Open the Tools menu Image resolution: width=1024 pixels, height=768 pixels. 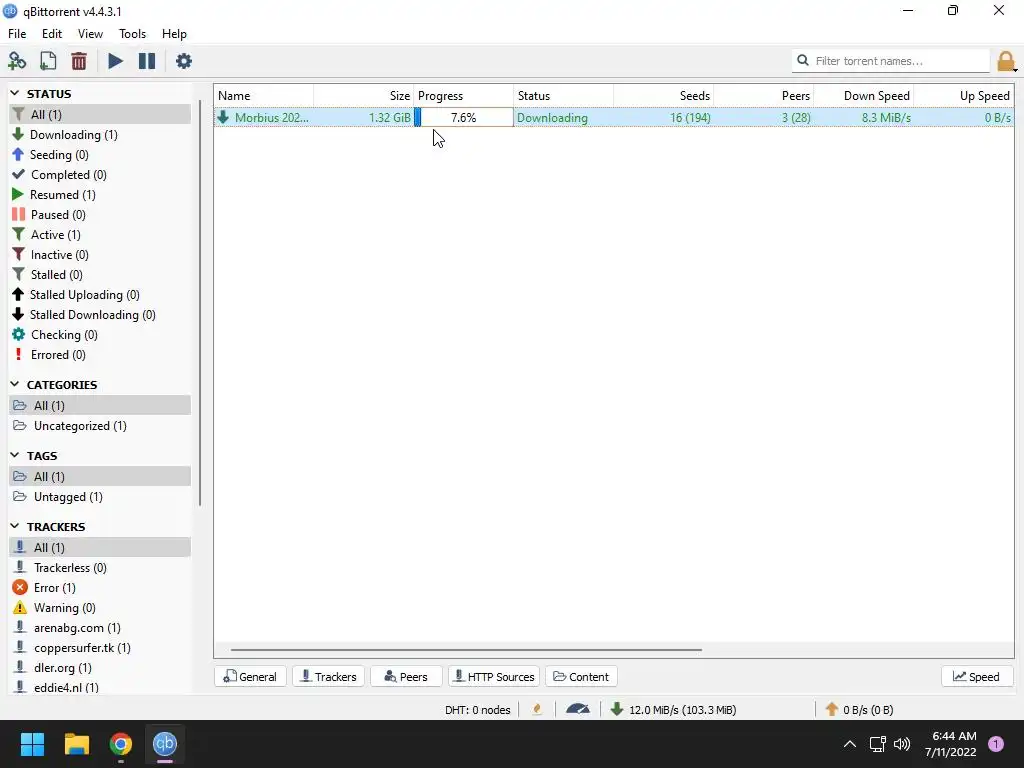tap(132, 34)
